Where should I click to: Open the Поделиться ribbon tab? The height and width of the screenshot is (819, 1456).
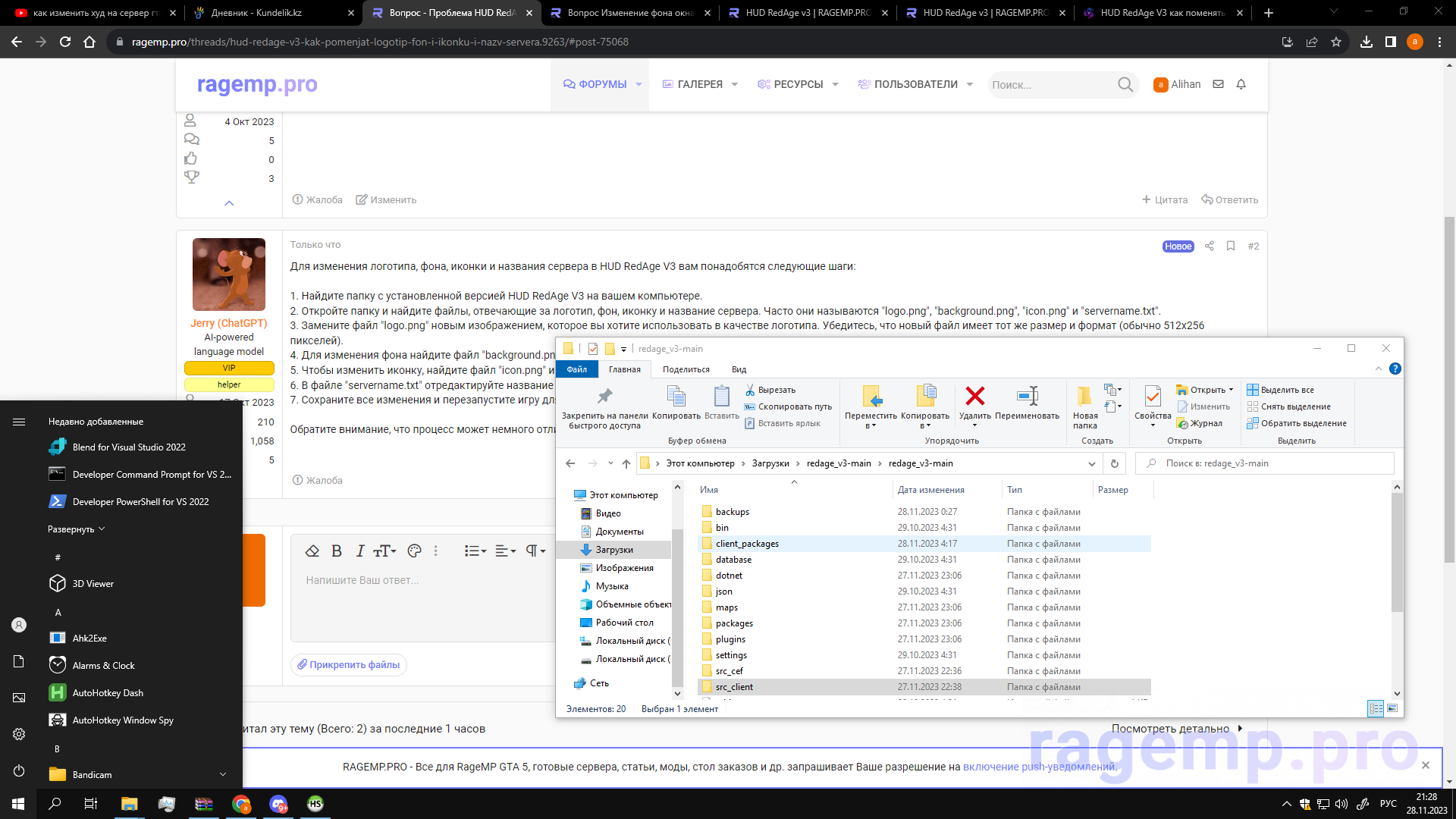tap(686, 369)
